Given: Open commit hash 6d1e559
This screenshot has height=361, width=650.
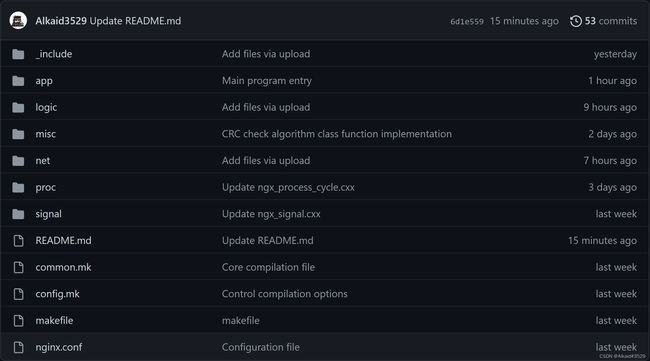Looking at the screenshot, I should click(467, 22).
